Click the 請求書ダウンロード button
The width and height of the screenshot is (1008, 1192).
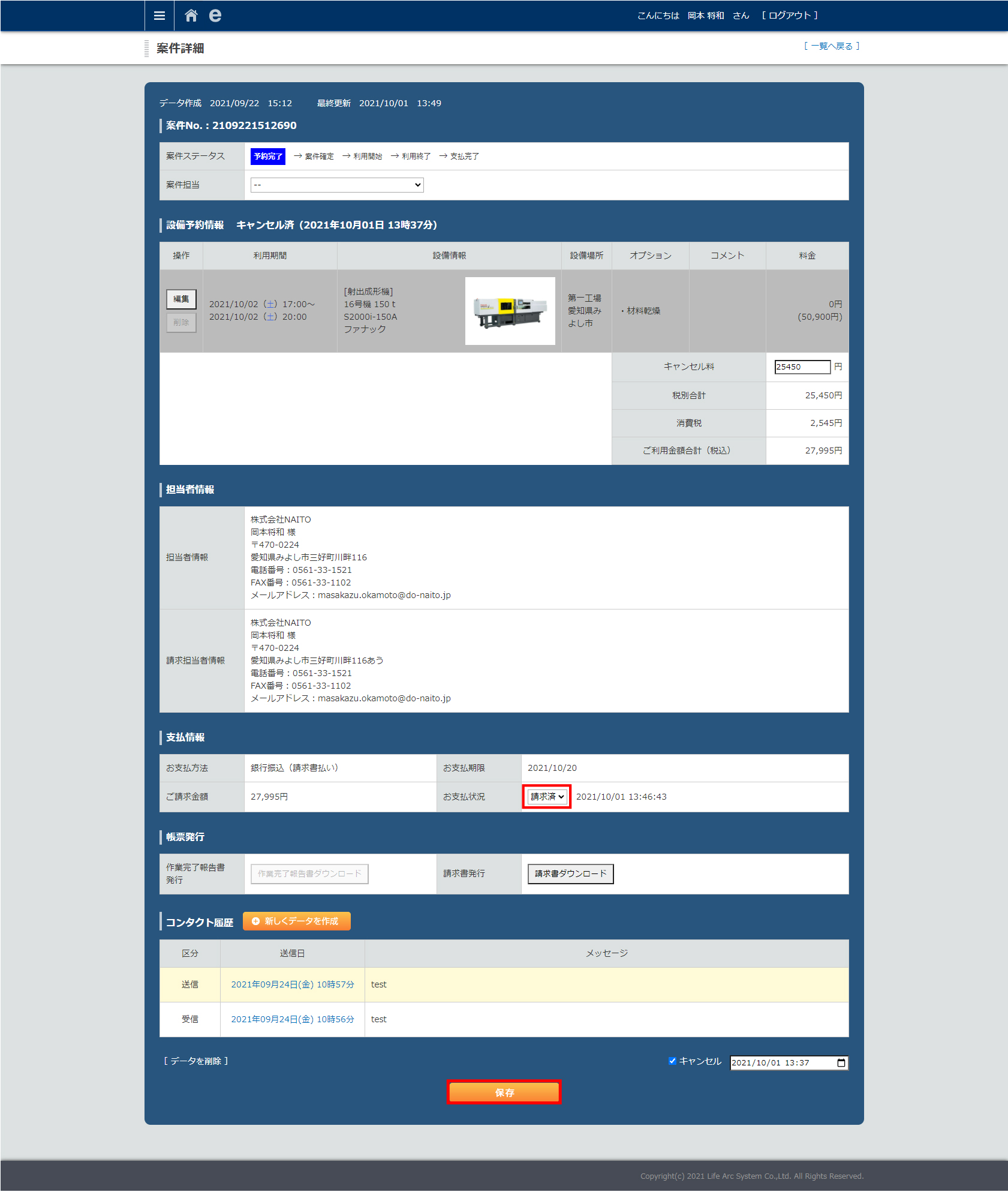click(570, 873)
